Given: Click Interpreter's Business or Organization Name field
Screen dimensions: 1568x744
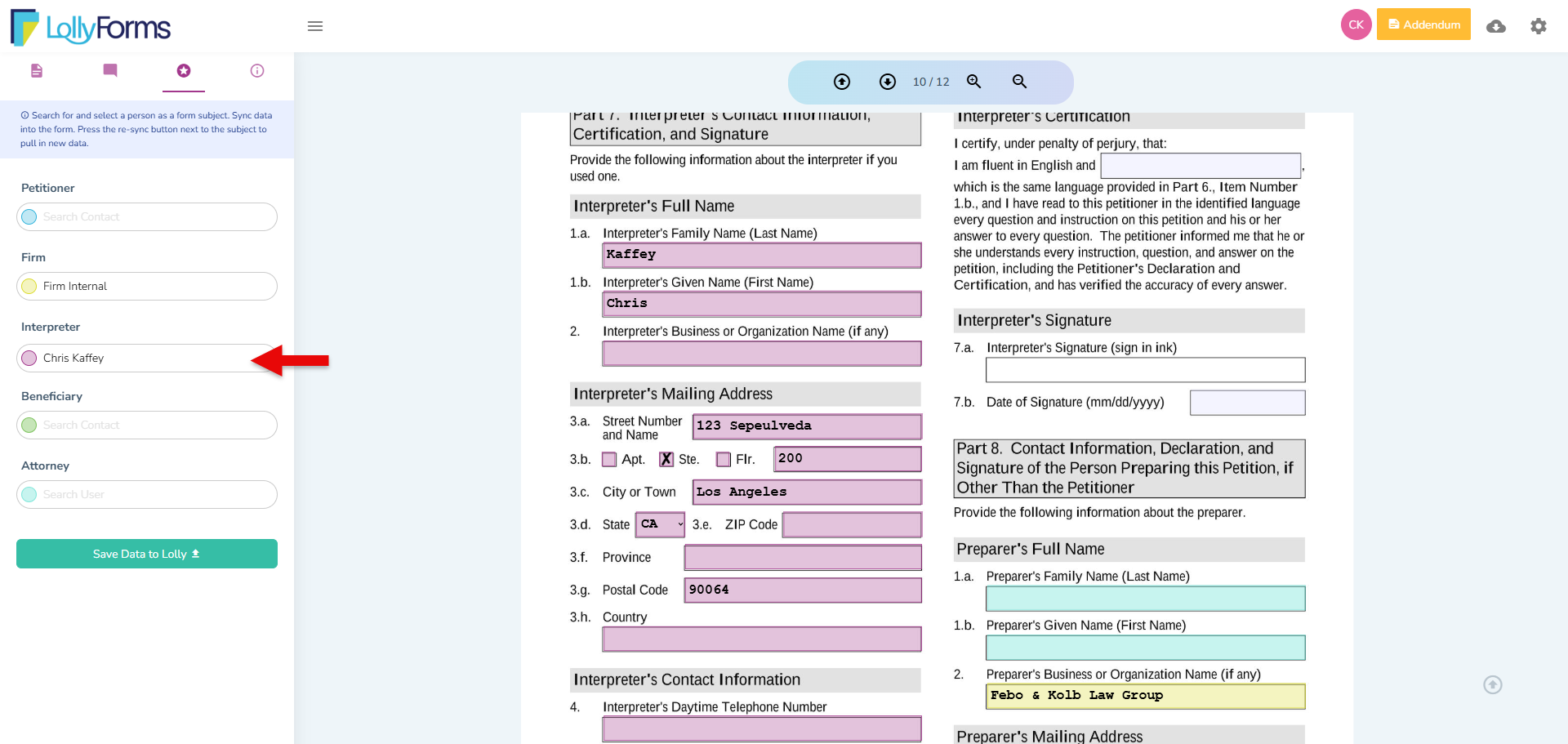Looking at the screenshot, I should click(762, 353).
